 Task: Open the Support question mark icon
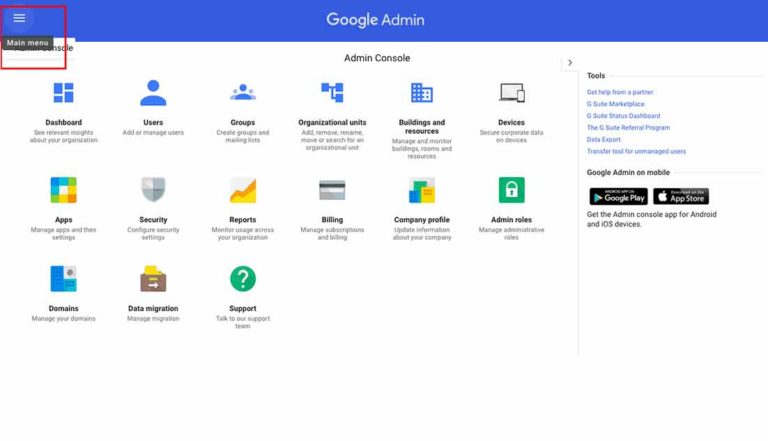point(243,279)
